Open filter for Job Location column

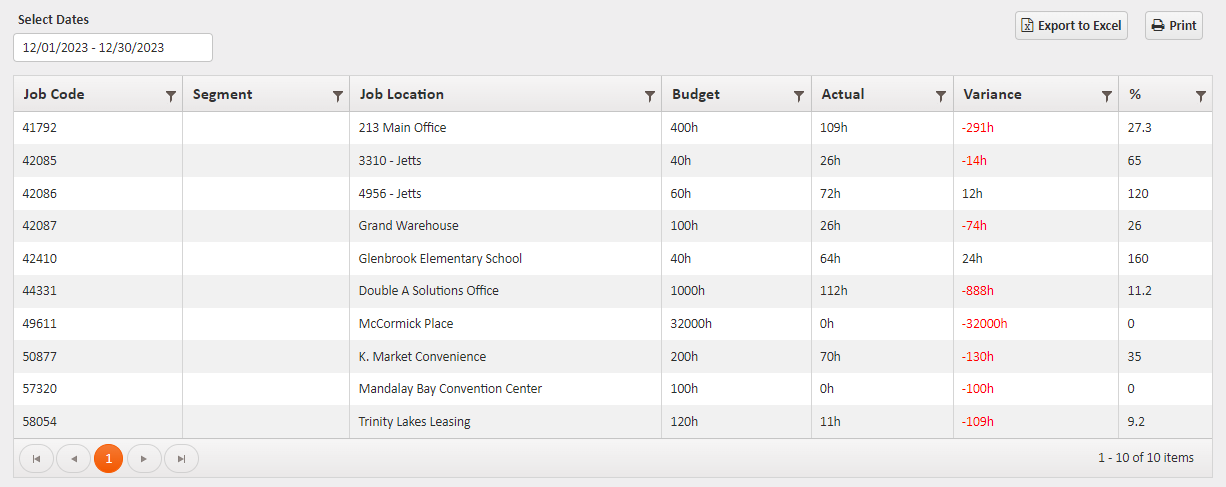649,96
